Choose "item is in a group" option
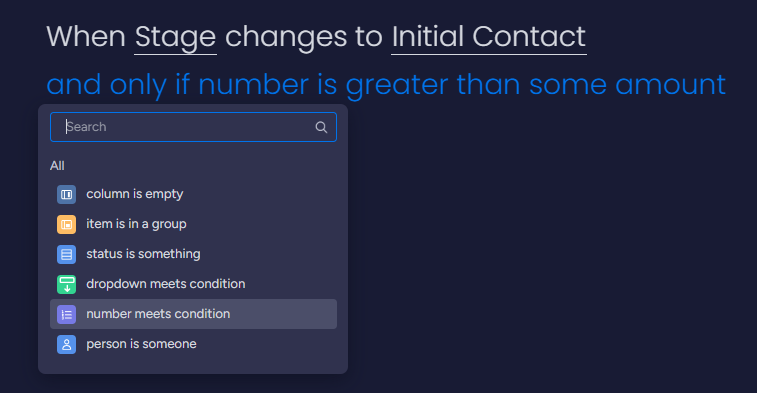This screenshot has width=757, height=393. (x=193, y=224)
